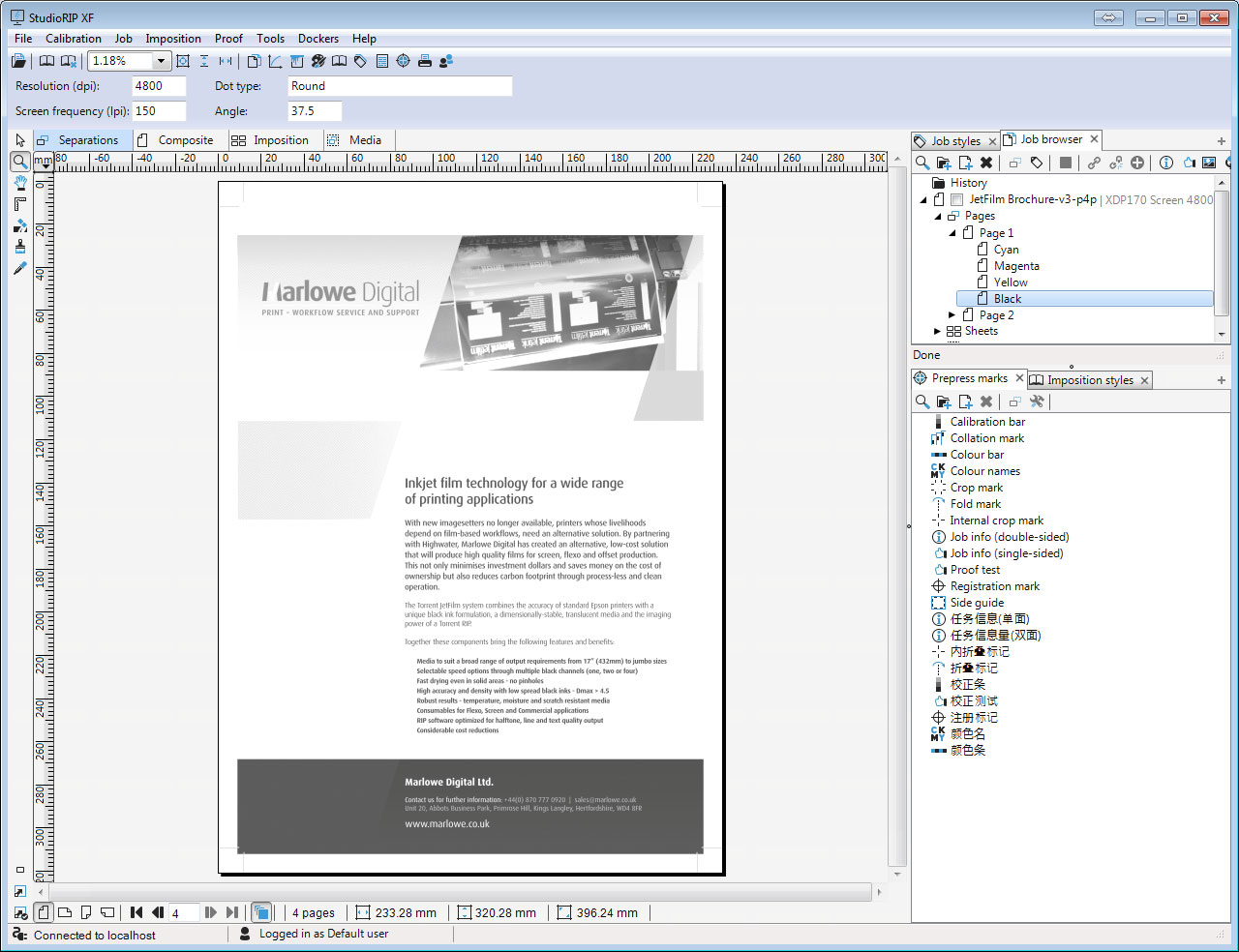Click the registration target icon in toolbar
The image size is (1239, 952).
pos(403,61)
